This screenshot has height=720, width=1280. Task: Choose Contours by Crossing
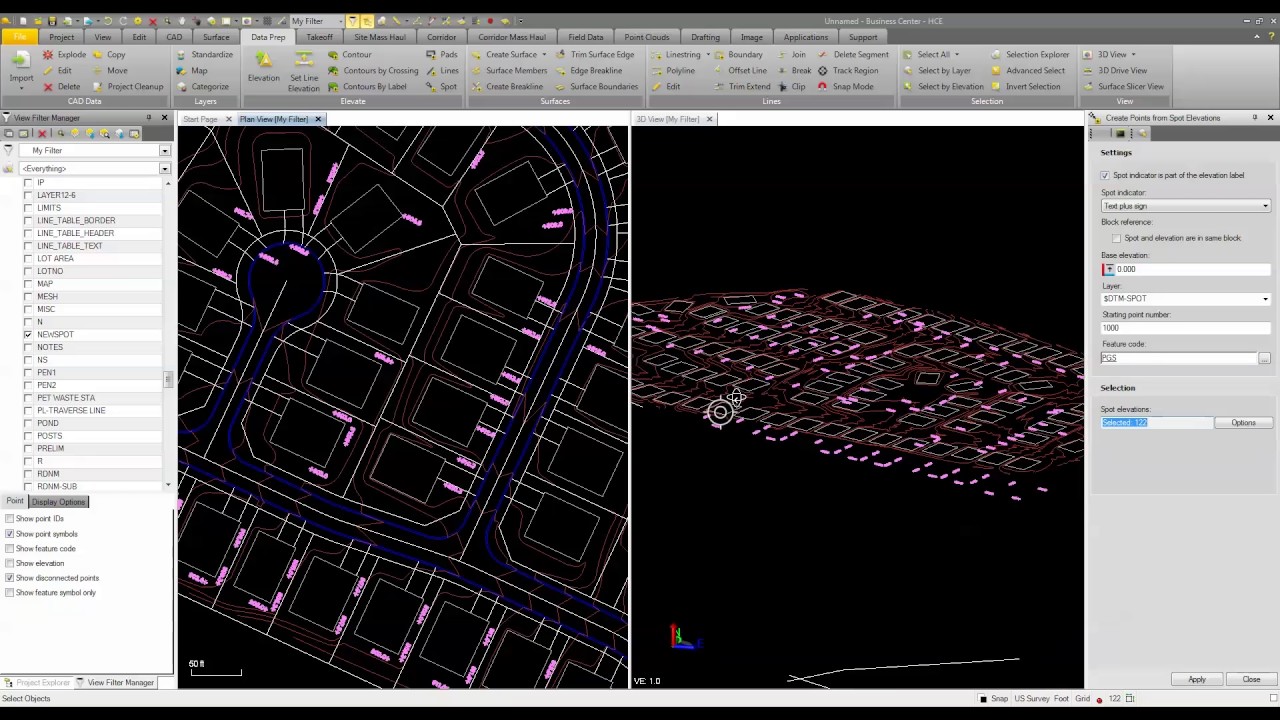tap(373, 71)
